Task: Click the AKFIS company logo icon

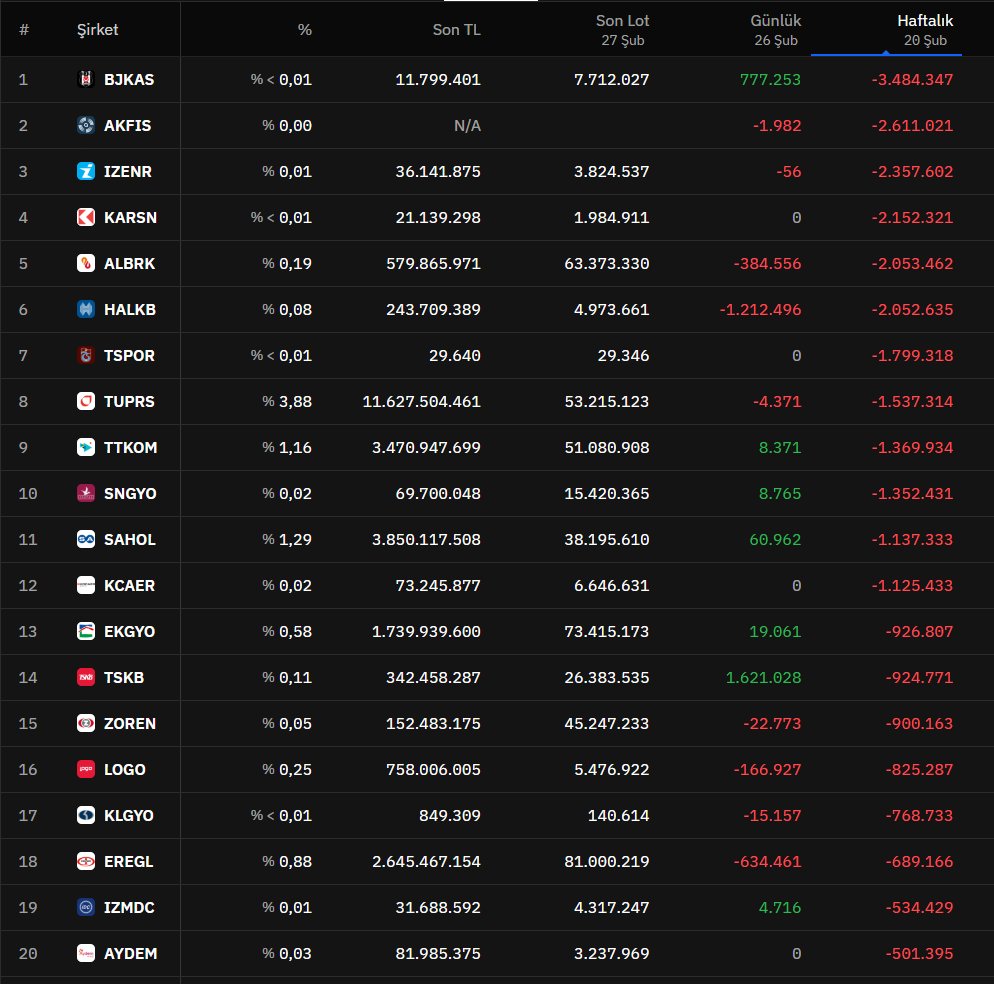Action: click(x=86, y=126)
